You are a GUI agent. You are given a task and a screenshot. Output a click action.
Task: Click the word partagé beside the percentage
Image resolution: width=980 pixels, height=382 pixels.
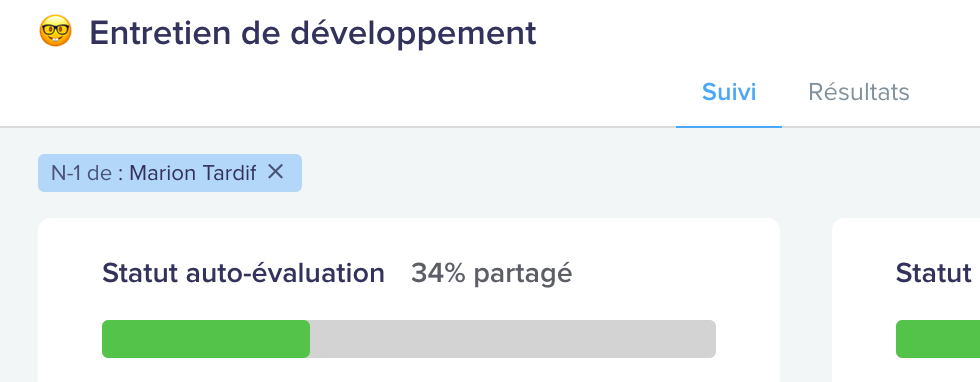pos(522,274)
